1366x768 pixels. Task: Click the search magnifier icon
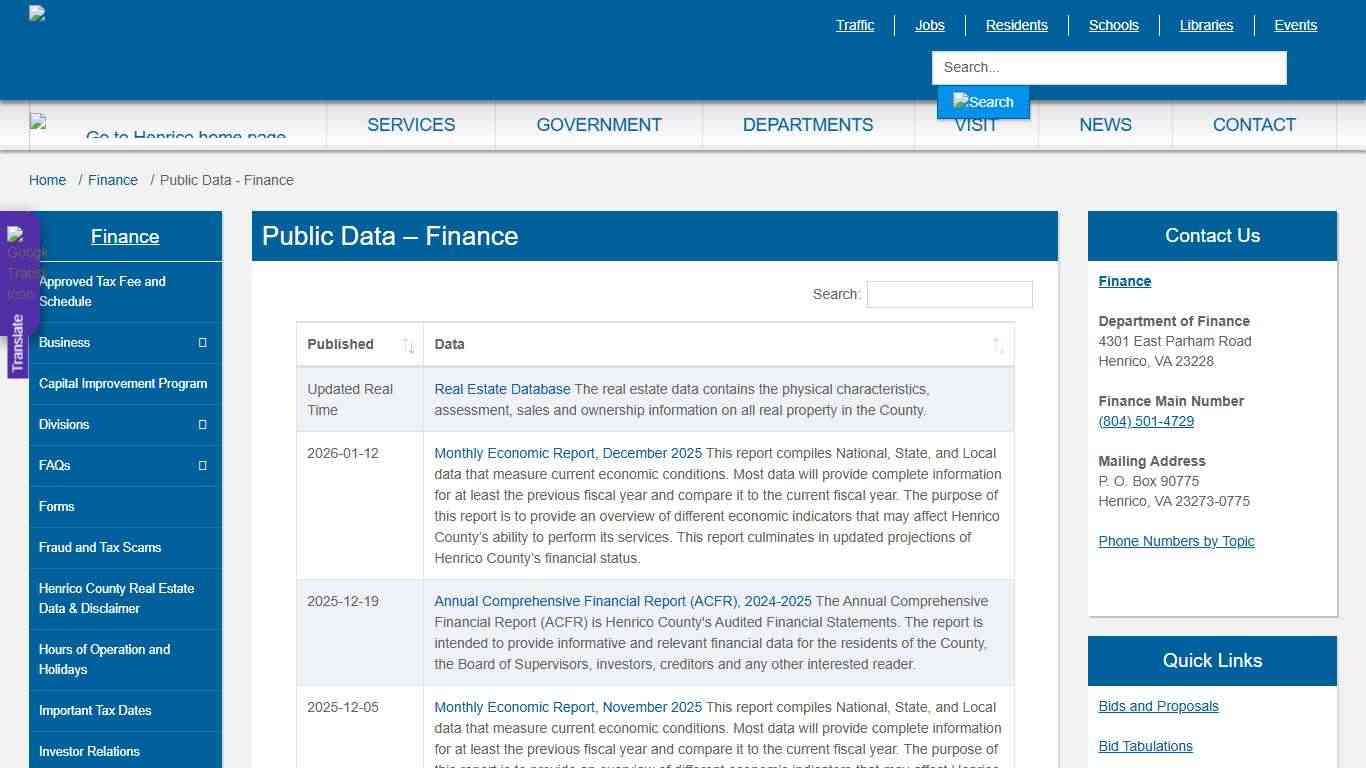point(983,101)
